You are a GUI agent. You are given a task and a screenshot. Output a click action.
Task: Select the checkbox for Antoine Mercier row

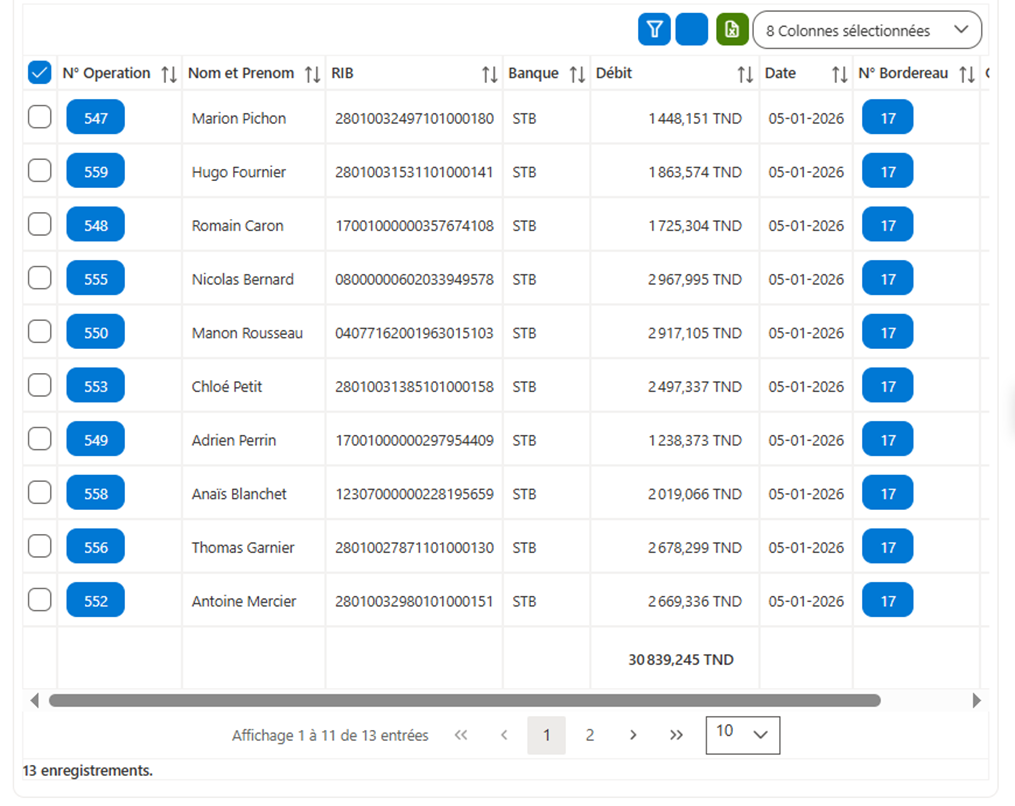pos(39,599)
